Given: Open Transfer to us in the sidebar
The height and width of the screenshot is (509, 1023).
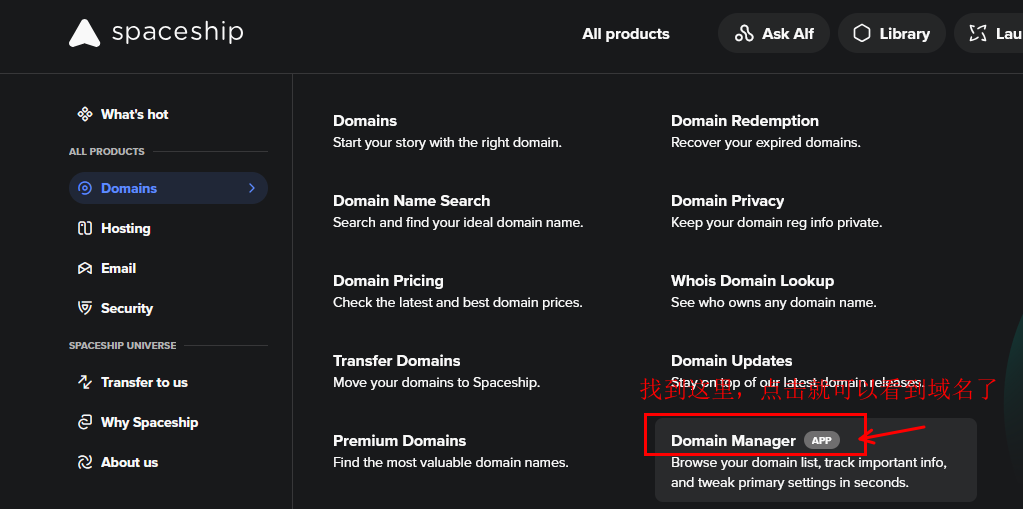Looking at the screenshot, I should click(144, 382).
